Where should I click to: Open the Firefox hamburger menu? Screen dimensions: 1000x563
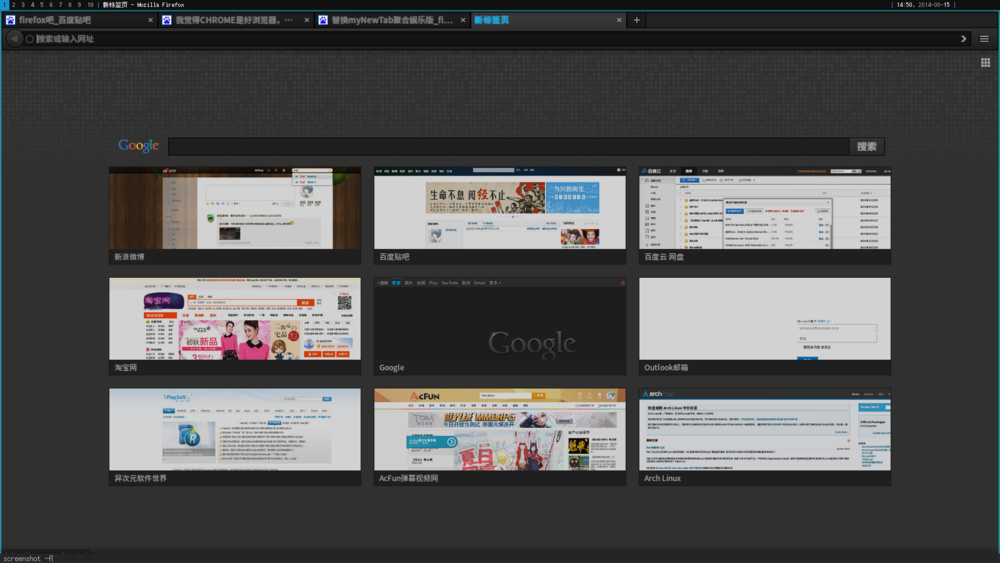(x=984, y=39)
